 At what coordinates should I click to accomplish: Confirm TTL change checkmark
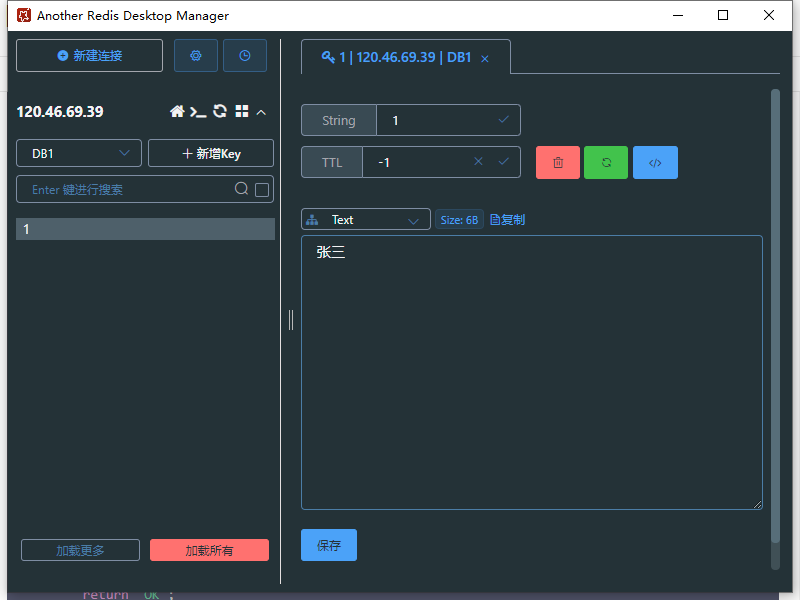504,161
